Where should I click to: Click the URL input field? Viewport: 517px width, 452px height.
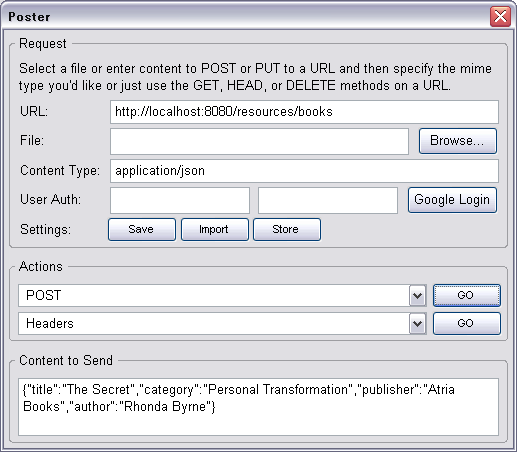(304, 112)
